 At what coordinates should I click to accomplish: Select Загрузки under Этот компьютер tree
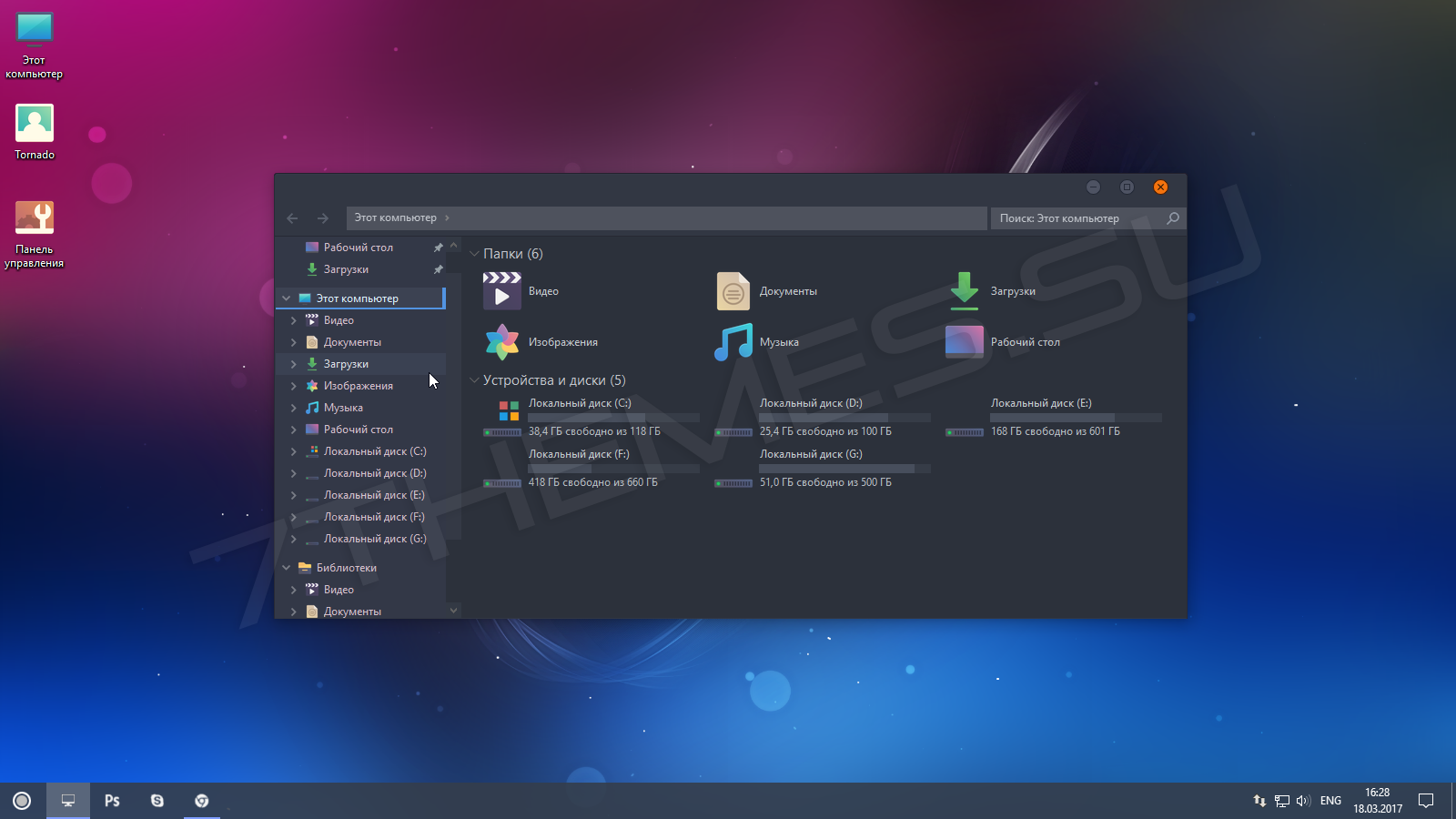pyautogui.click(x=346, y=364)
